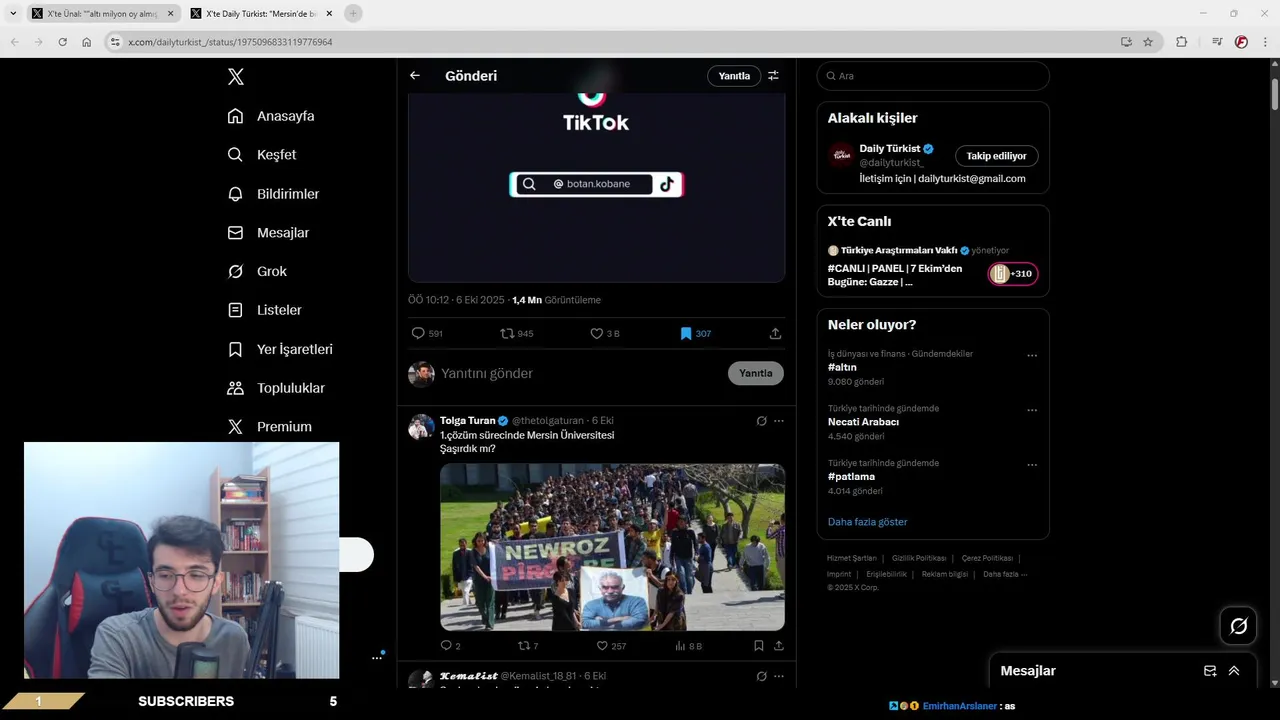Click the floating Grok button
The width and height of the screenshot is (1280, 720).
1239,626
